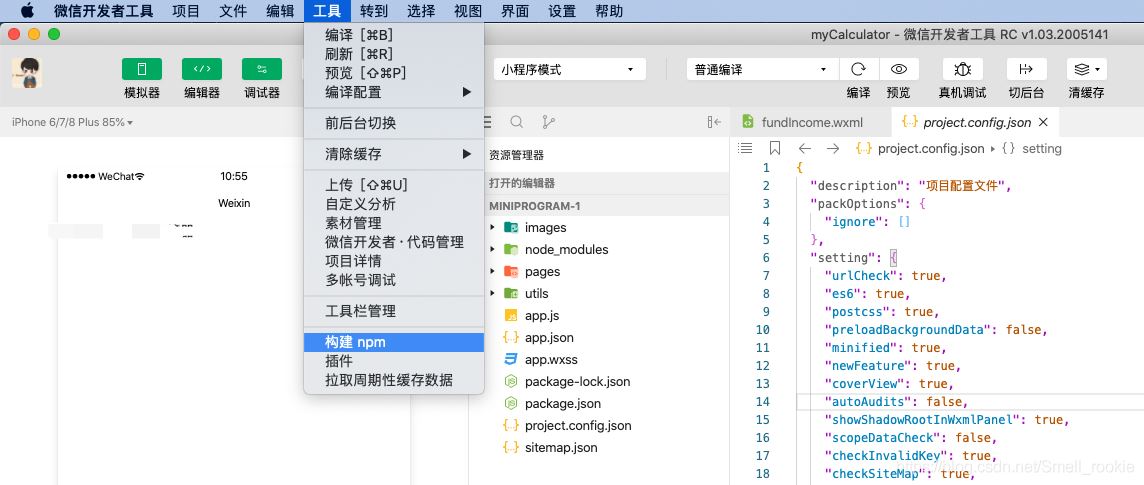The width and height of the screenshot is (1144, 485).
Task: Open the Apple menu
Action: [27, 11]
